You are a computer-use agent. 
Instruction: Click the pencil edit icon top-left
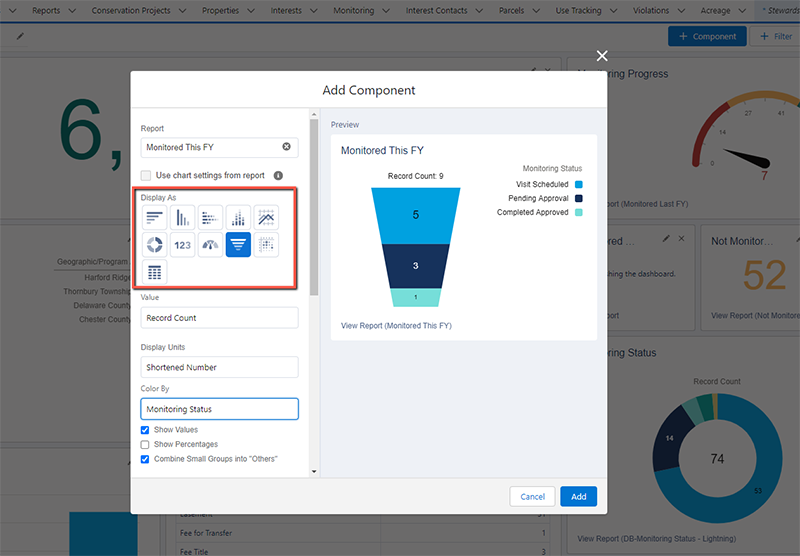(20, 36)
